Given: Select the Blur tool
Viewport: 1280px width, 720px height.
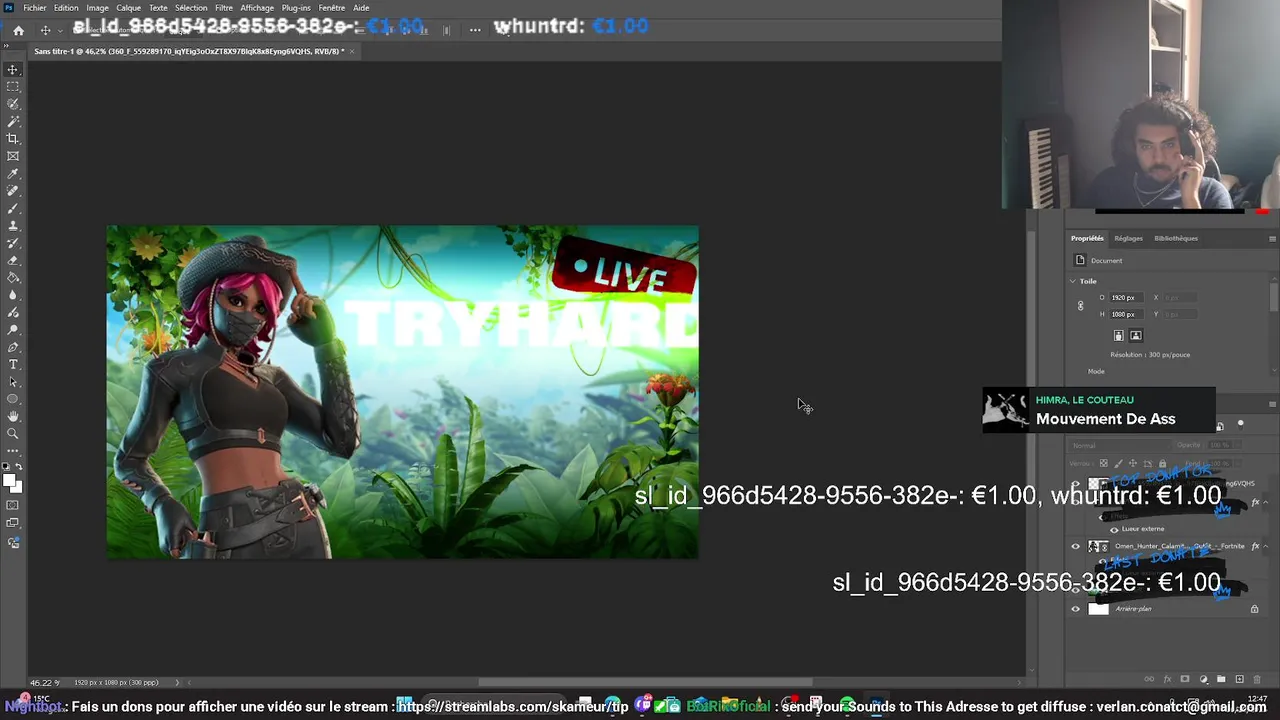Looking at the screenshot, I should pyautogui.click(x=13, y=295).
